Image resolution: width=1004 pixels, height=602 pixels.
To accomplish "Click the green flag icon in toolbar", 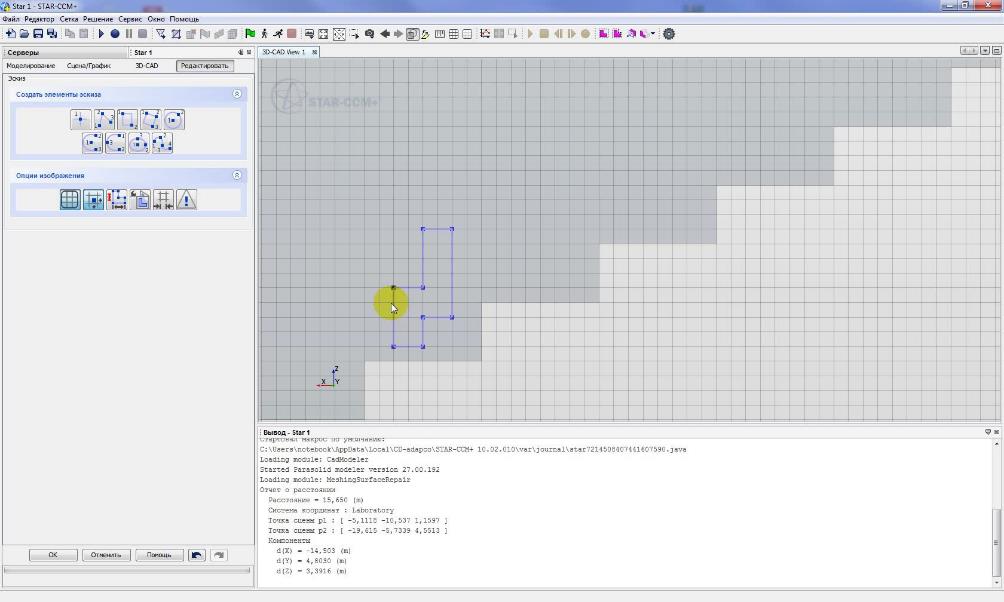I will (250, 33).
